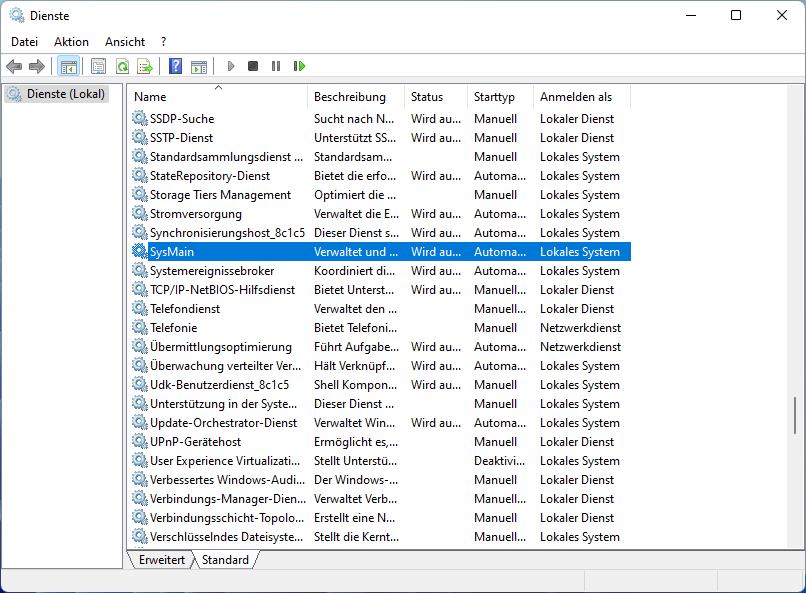The height and width of the screenshot is (593, 806).
Task: Open the Datei menu
Action: 25,42
